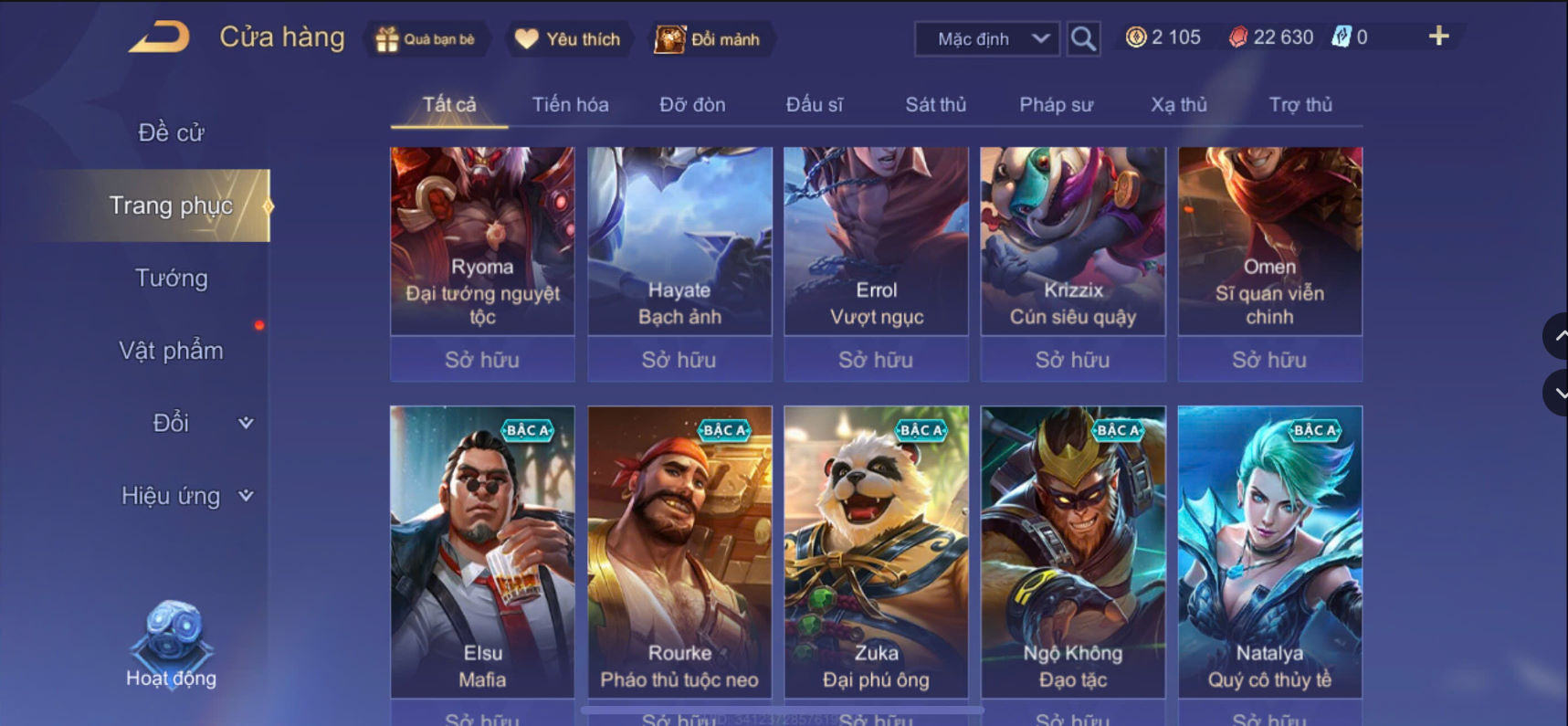Viewport: 1568px width, 726px height.
Task: Tap the red gem balance icon
Action: tap(1237, 37)
